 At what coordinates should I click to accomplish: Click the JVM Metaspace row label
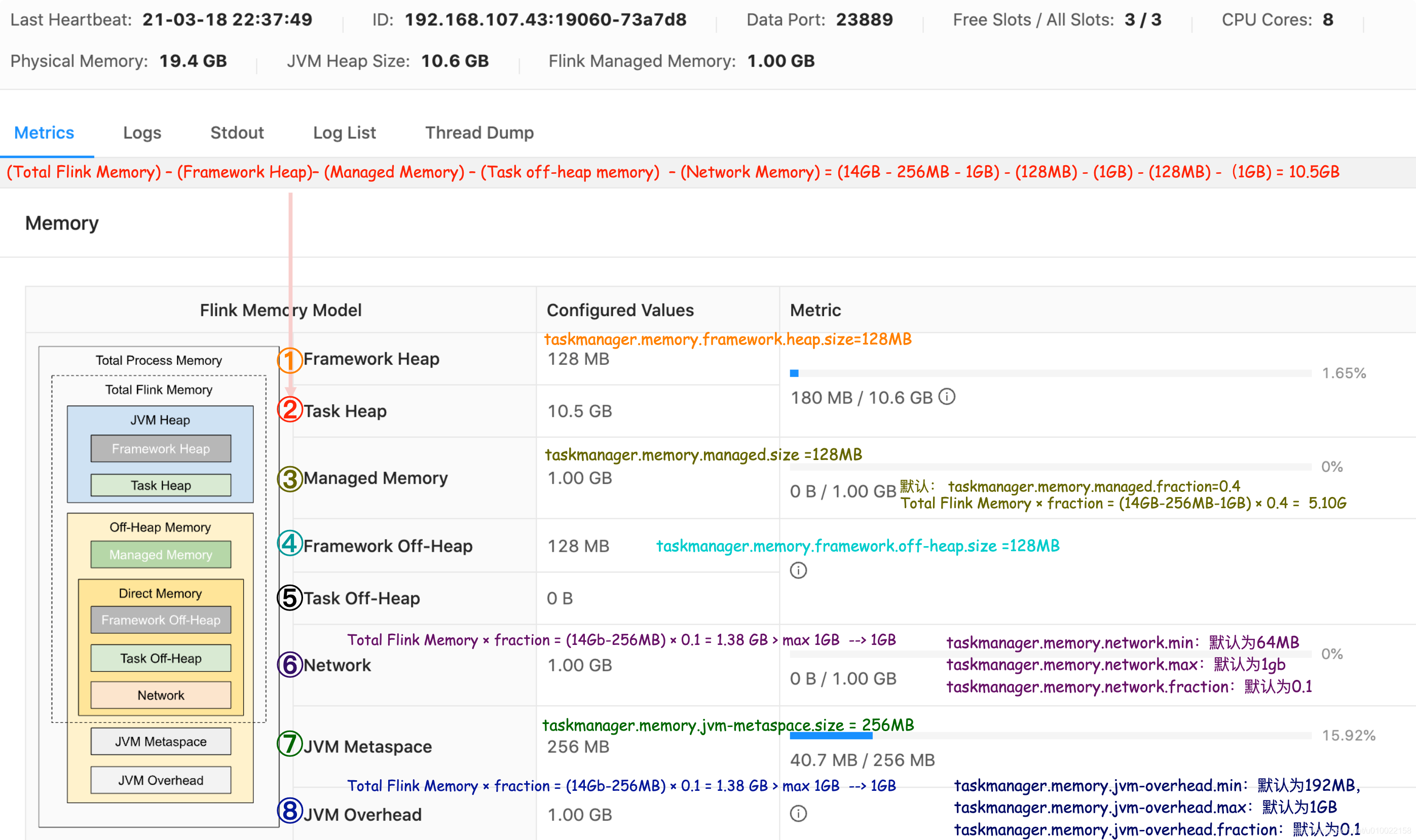tap(367, 747)
